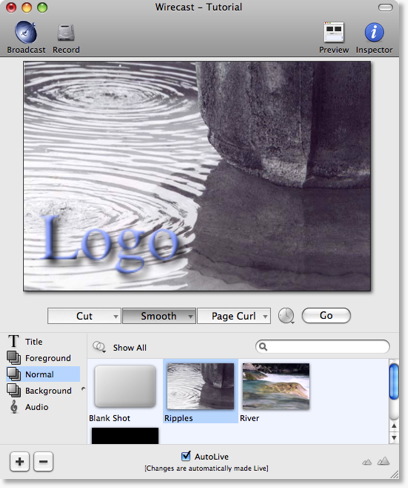Click the transition speed clock icon
Image resolution: width=408 pixels, height=488 pixels.
(x=286, y=315)
